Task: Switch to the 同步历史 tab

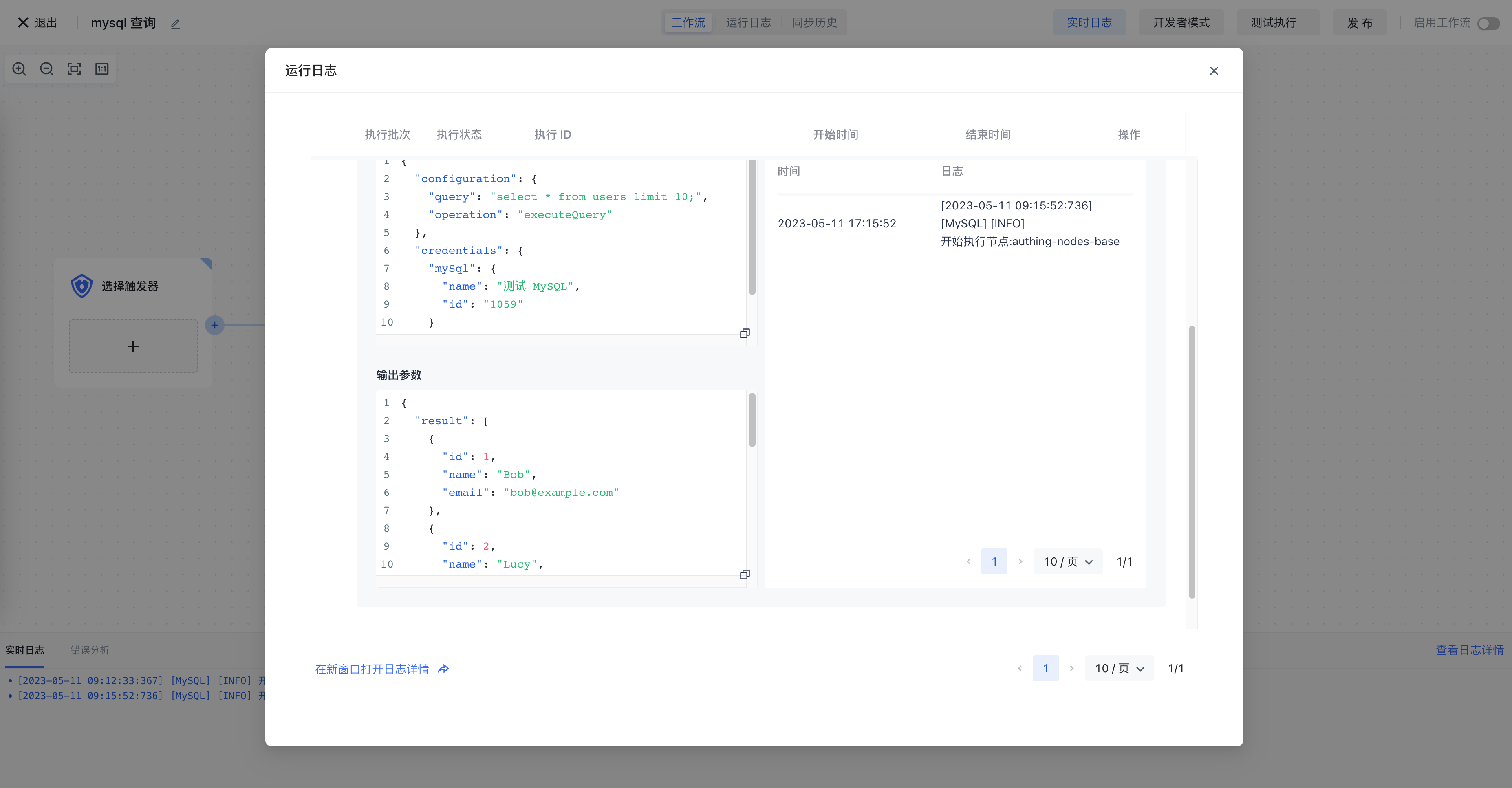Action: pos(814,23)
